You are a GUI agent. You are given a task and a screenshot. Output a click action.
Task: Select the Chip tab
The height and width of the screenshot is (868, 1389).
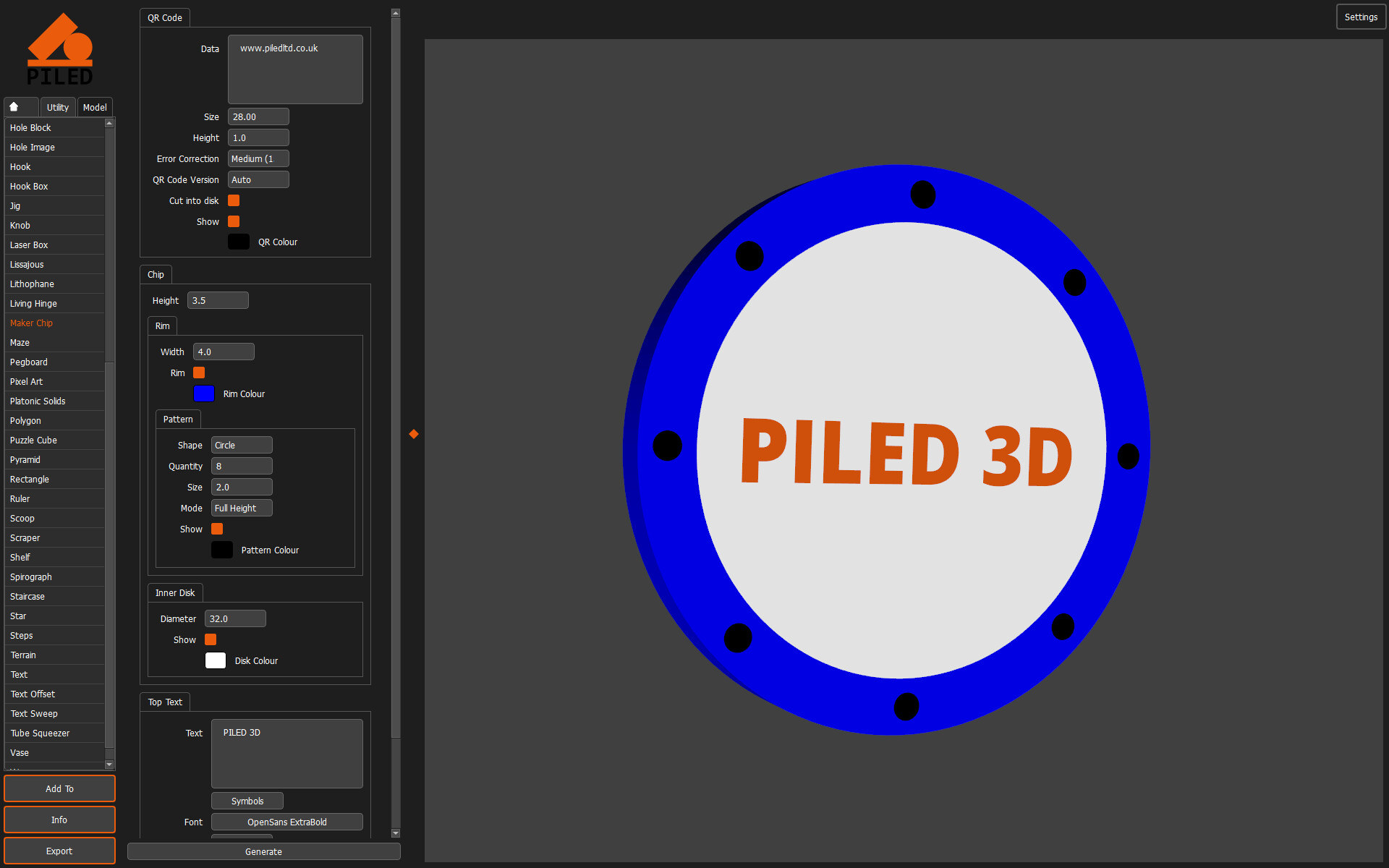[x=156, y=274]
